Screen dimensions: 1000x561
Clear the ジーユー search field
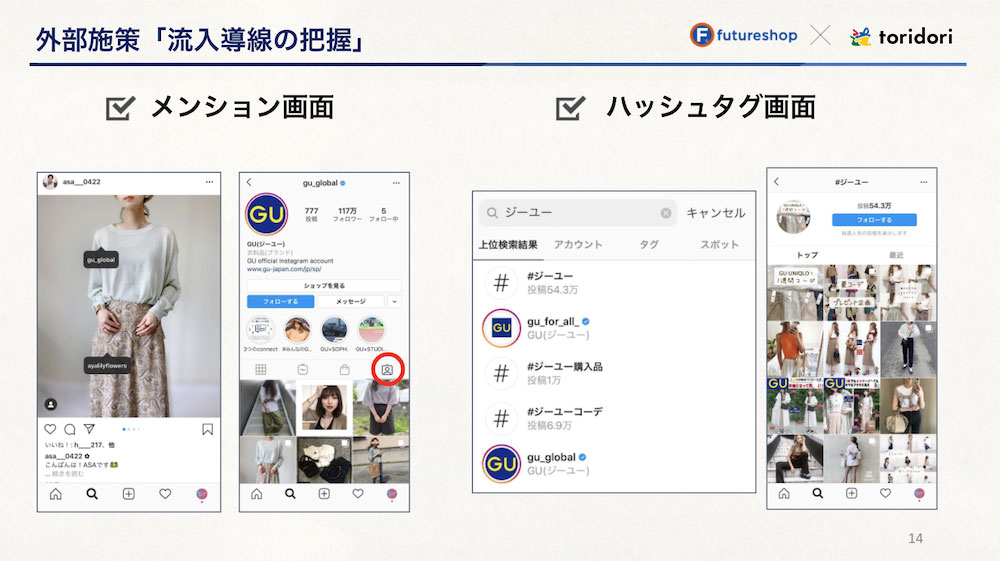coord(666,213)
